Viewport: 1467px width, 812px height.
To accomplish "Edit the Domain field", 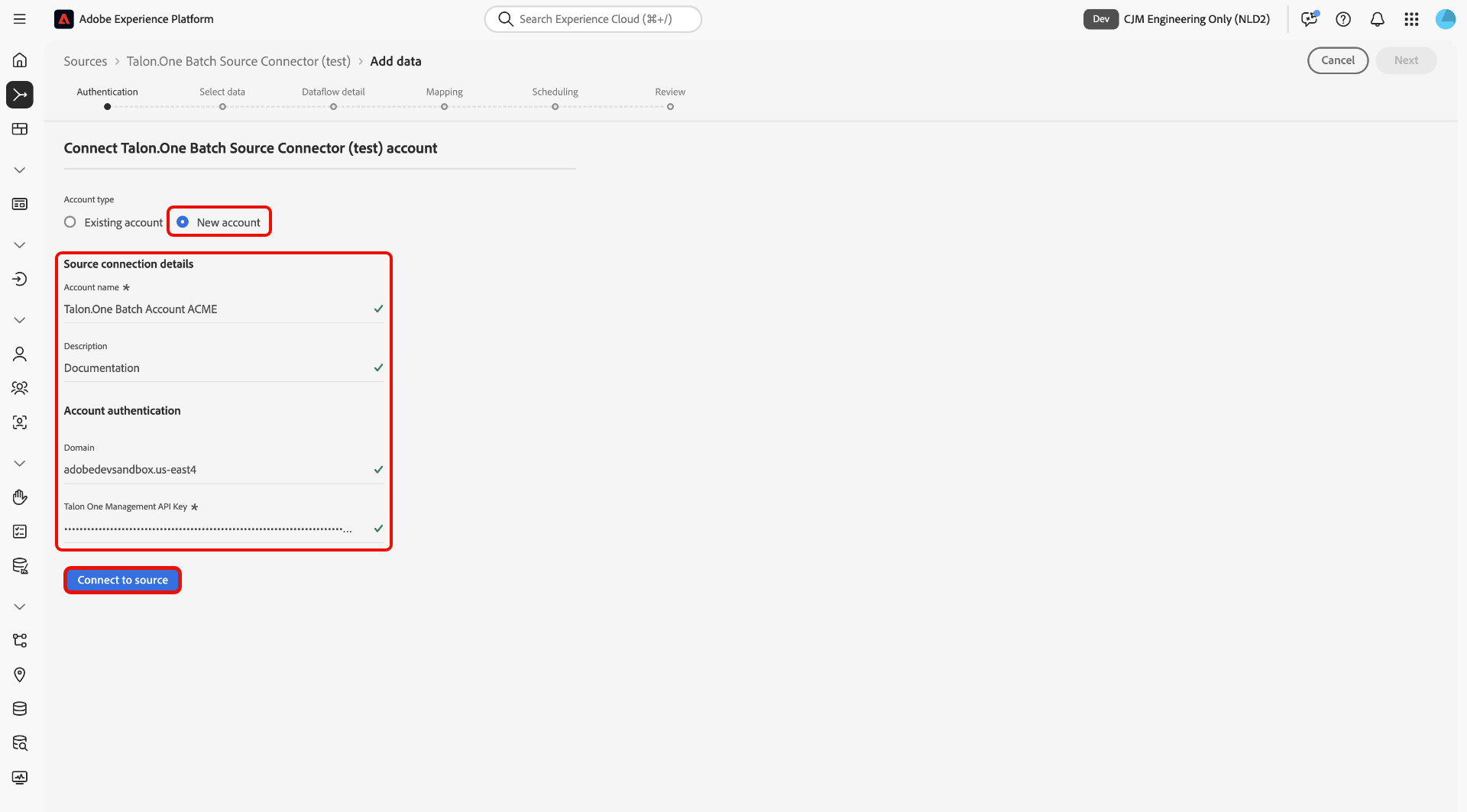I will [224, 470].
